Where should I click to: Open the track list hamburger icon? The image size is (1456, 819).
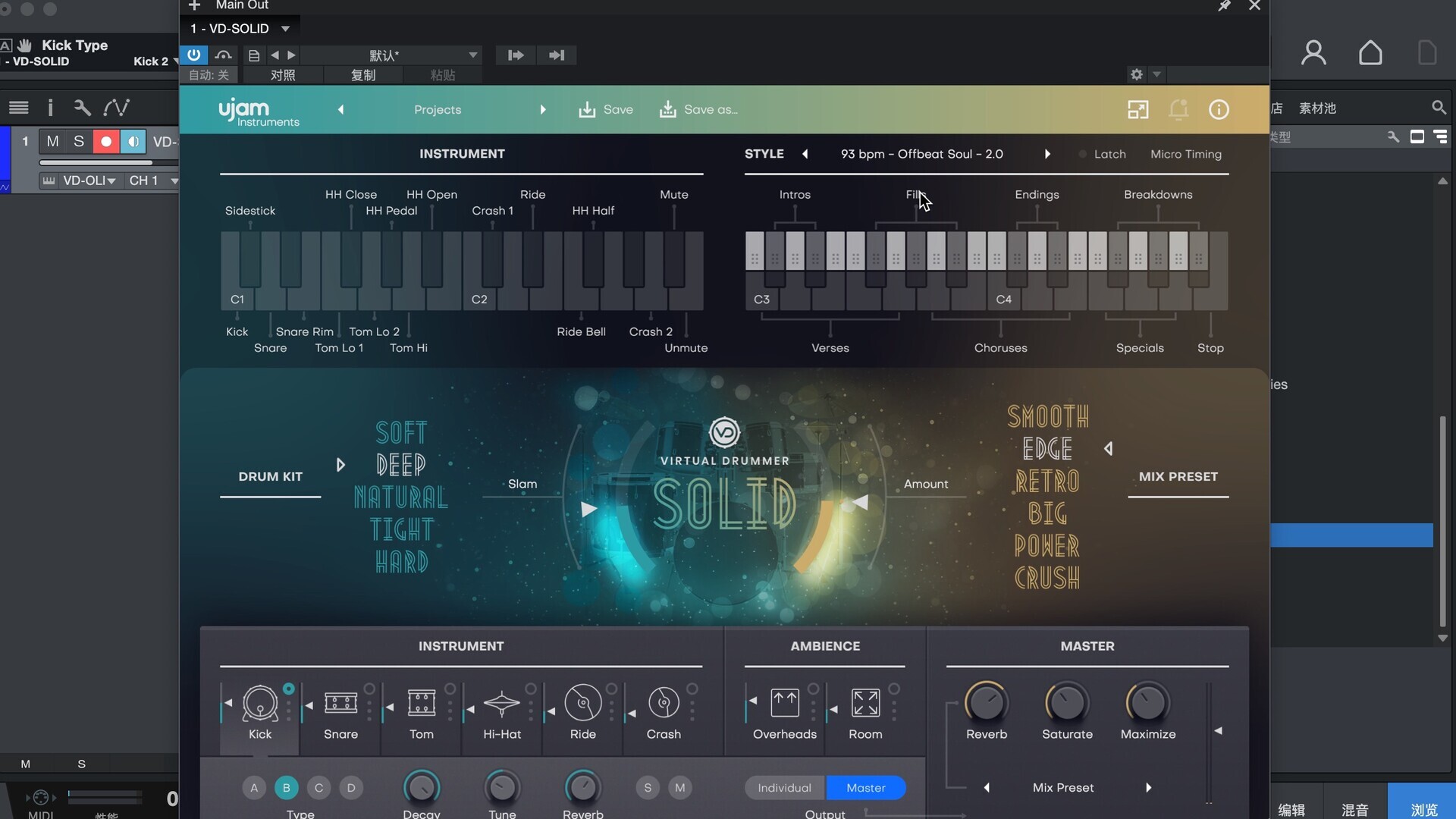(18, 108)
